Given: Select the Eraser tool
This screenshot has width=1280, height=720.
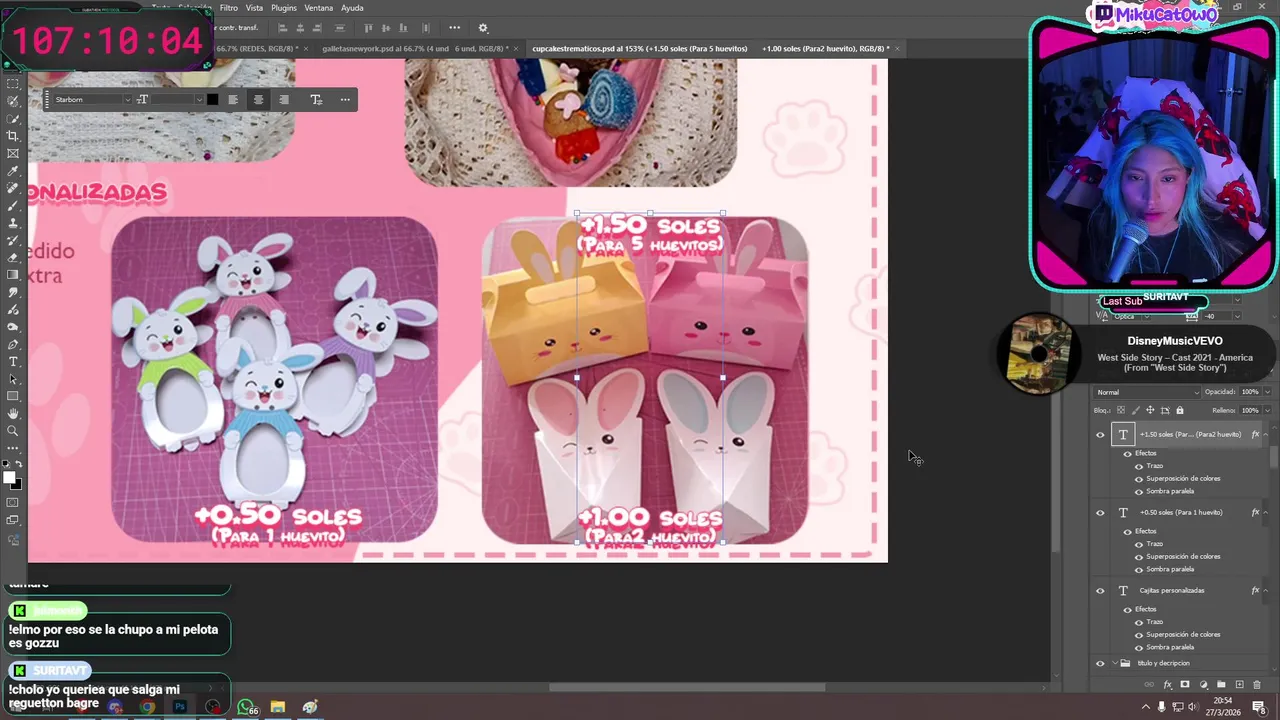Looking at the screenshot, I should (x=13, y=257).
